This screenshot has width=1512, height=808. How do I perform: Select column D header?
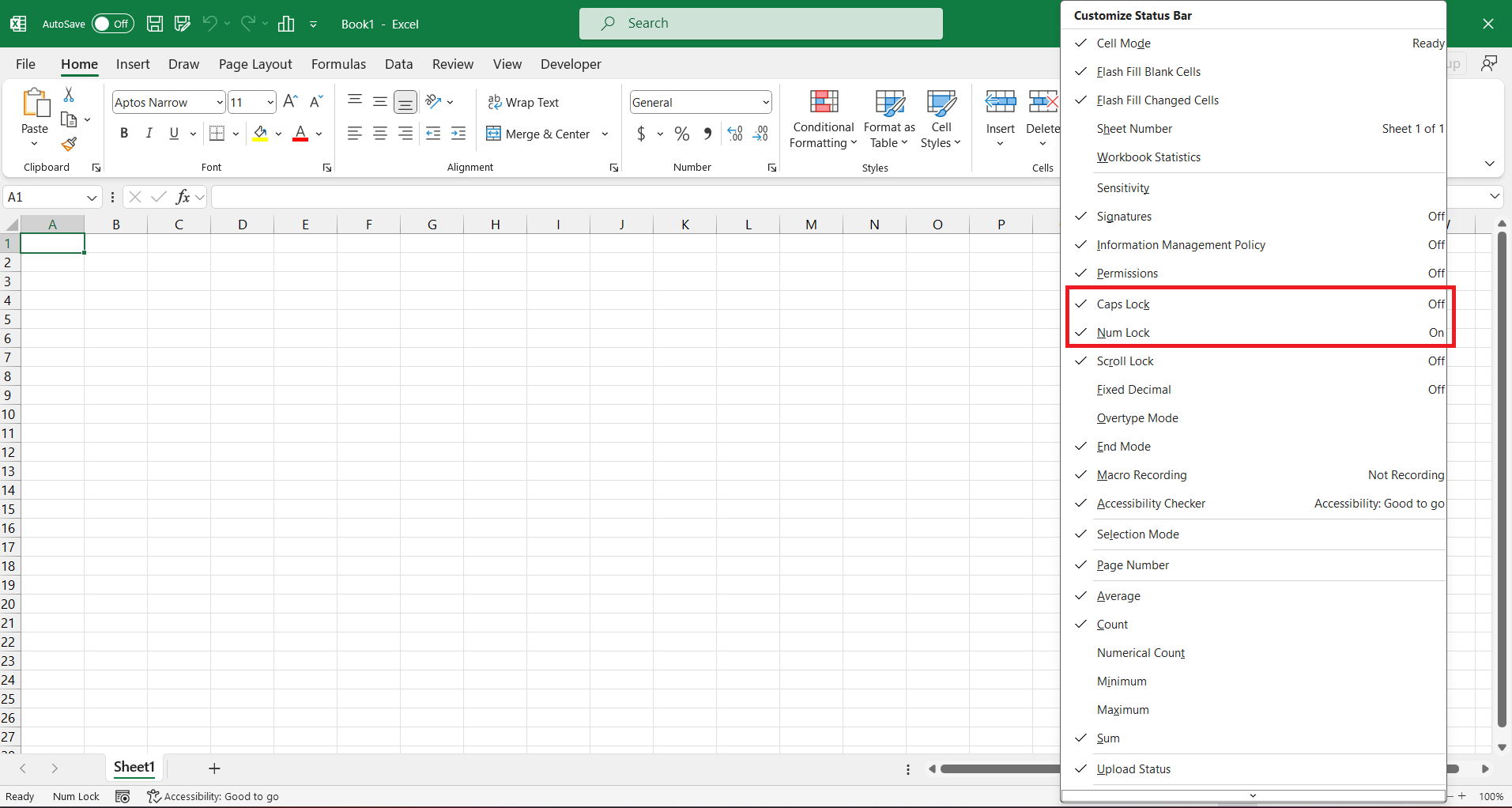(242, 225)
